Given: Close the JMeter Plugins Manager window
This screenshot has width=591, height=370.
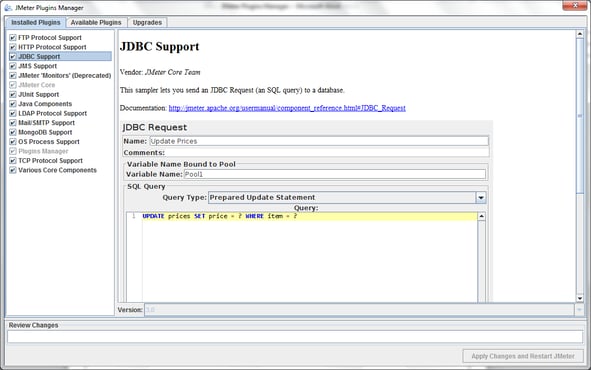Looking at the screenshot, I should [574, 5].
